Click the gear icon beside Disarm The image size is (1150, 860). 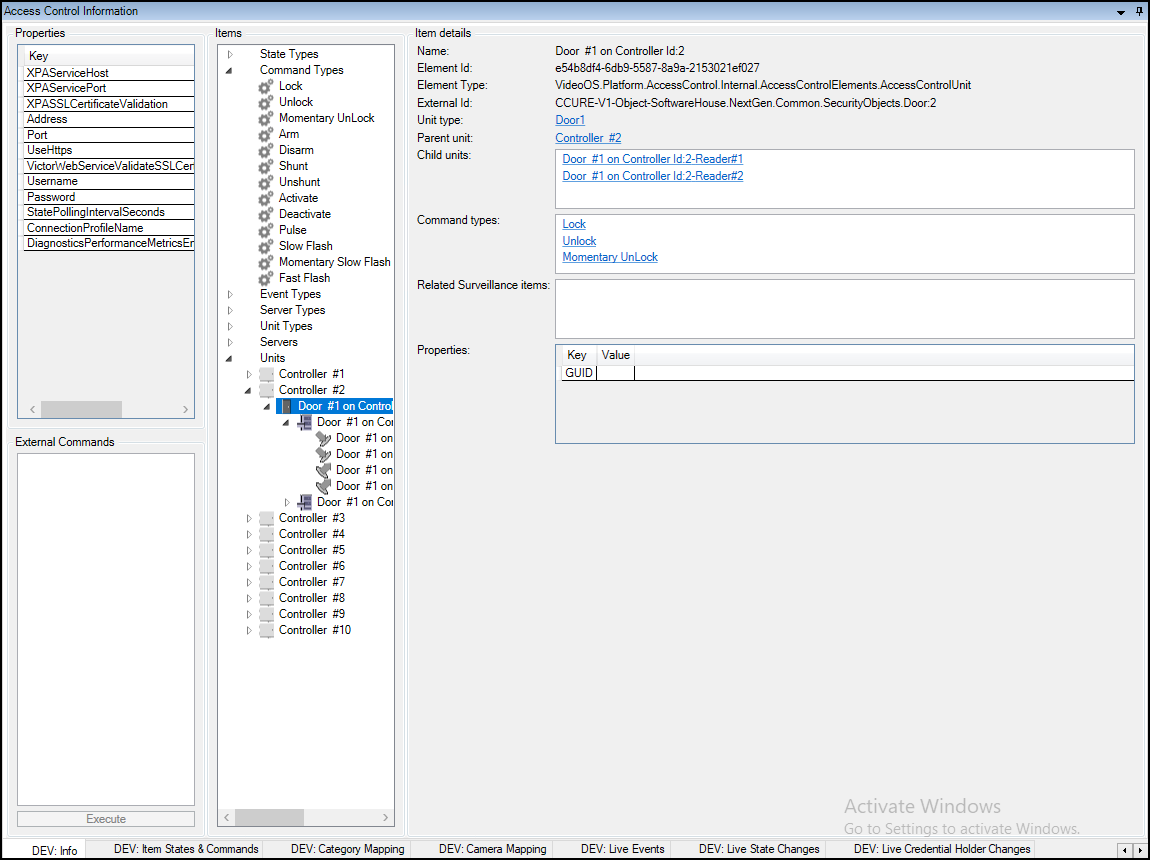266,150
